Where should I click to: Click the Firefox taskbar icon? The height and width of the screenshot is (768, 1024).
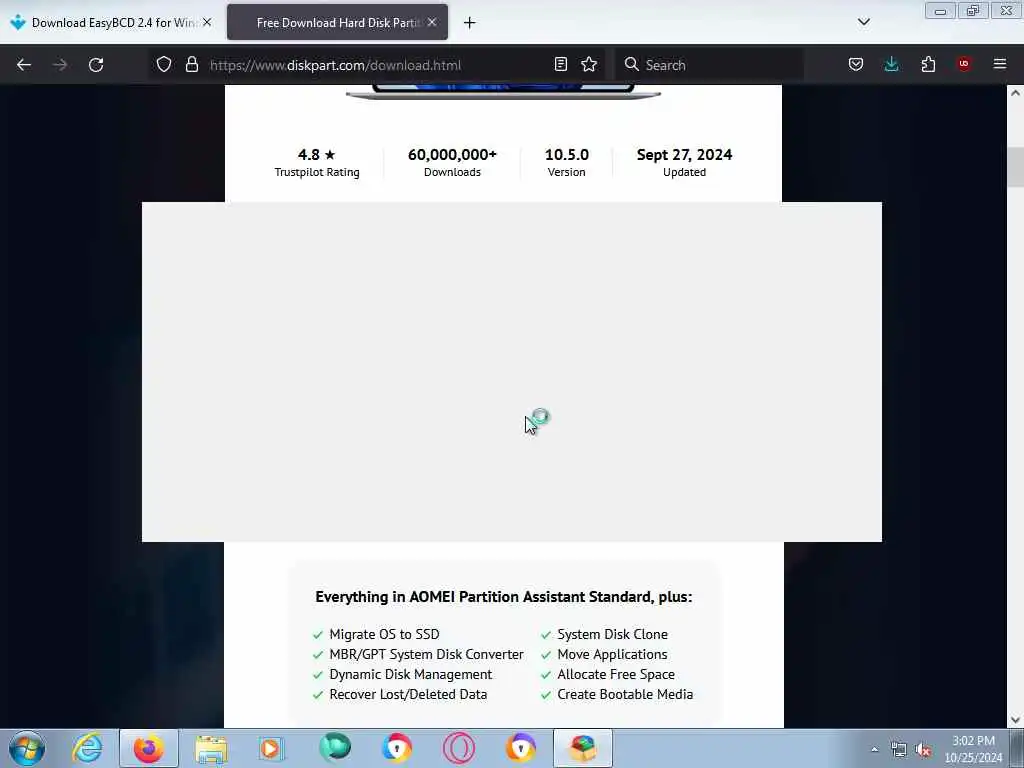point(149,748)
